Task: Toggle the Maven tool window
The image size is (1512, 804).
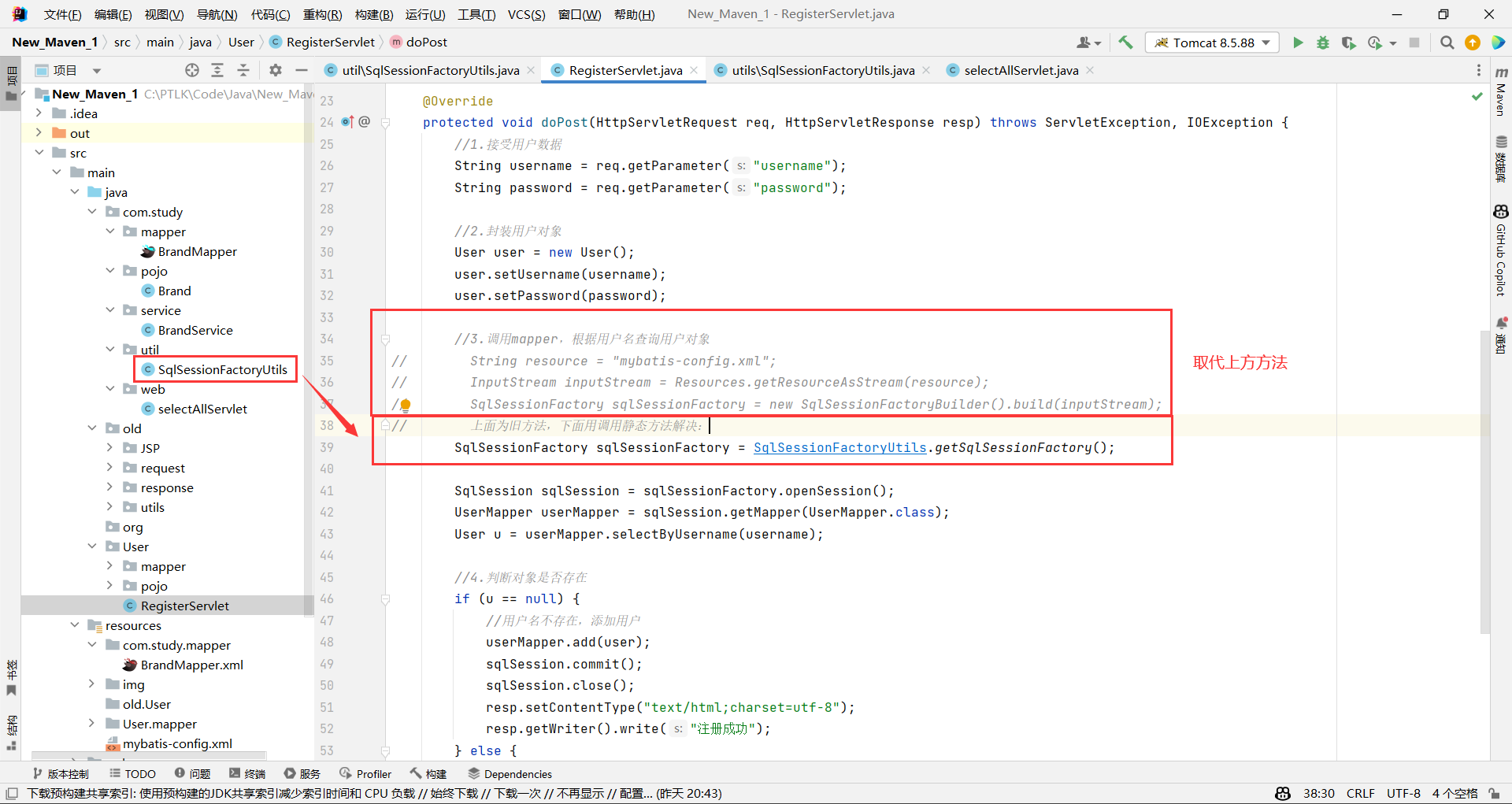Action: pos(1501,92)
